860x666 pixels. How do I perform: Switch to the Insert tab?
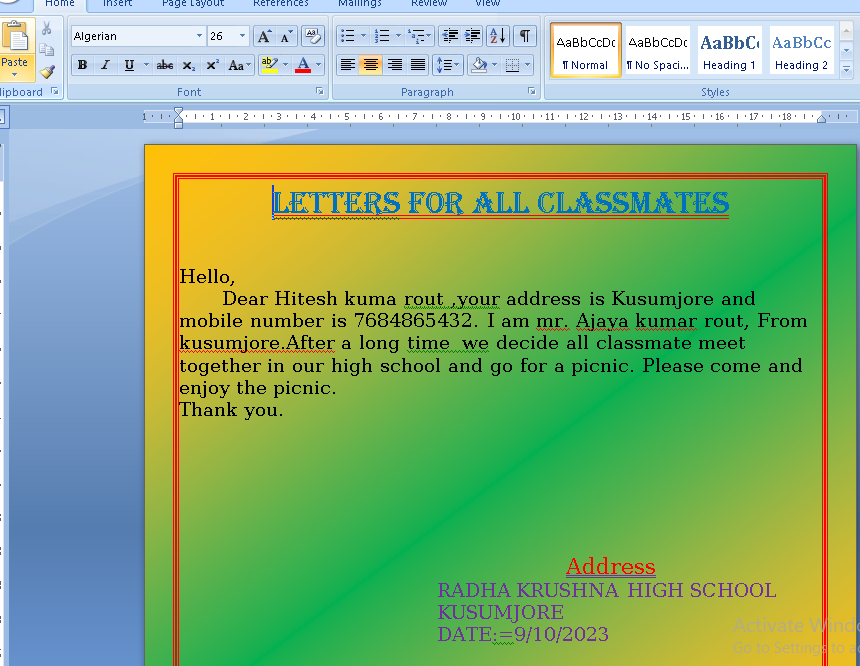click(117, 4)
